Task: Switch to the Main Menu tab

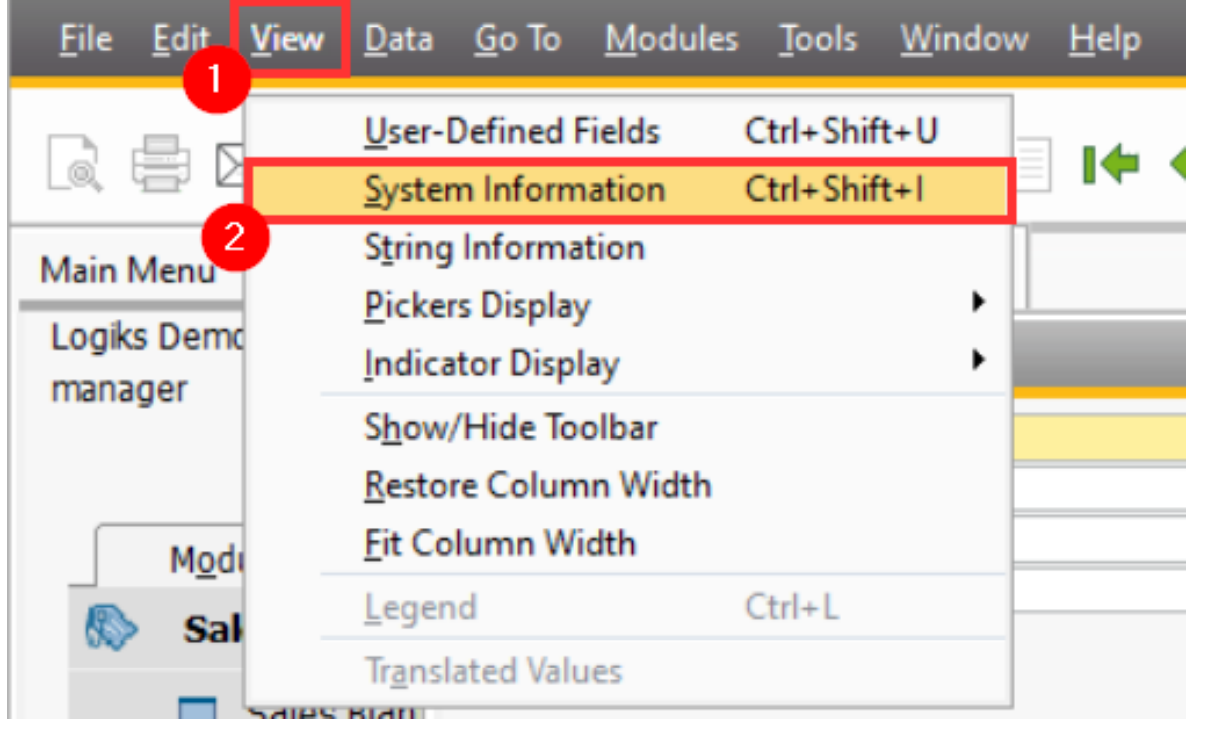Action: click(x=127, y=270)
